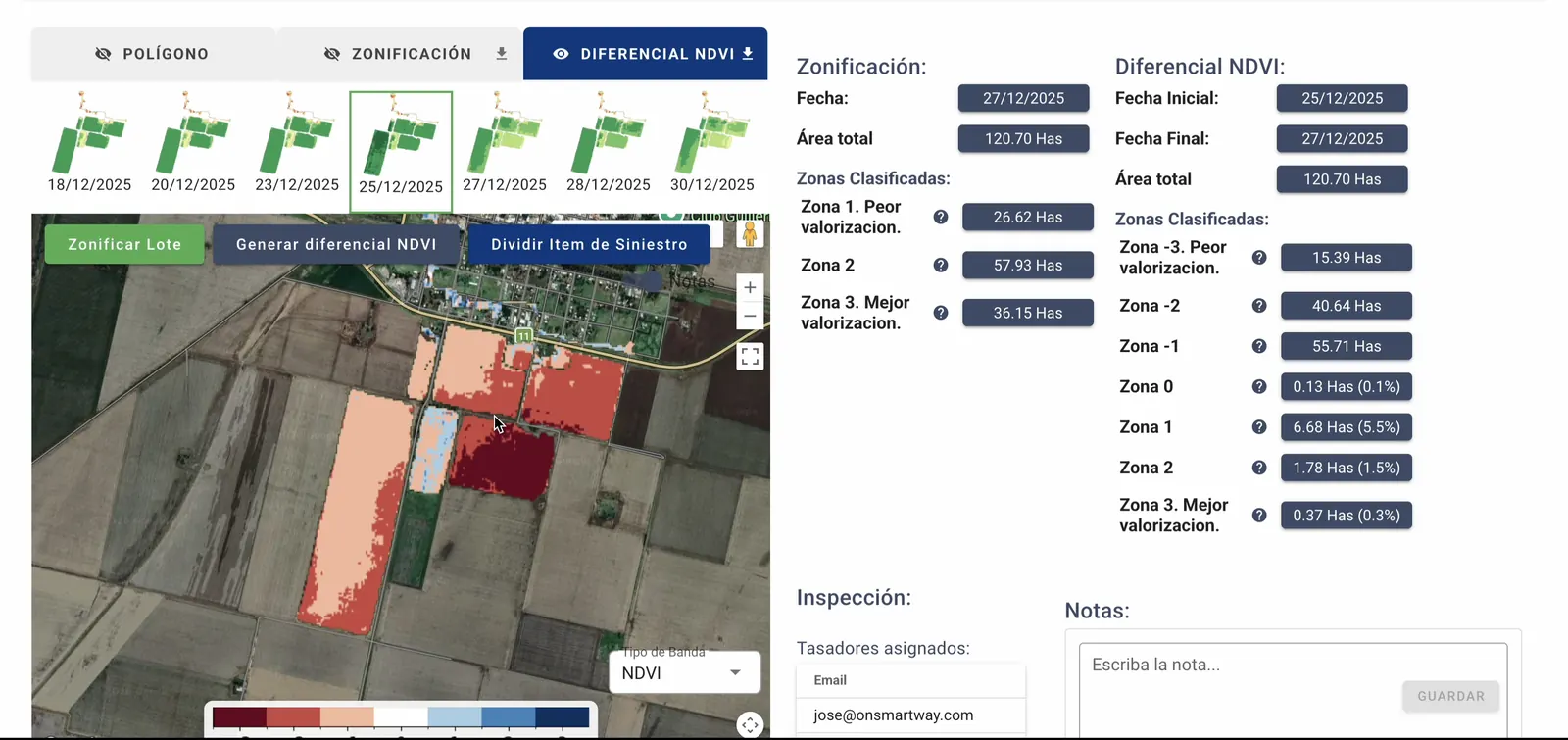Select the 18/12/2025 image thumbnail
The width and height of the screenshot is (1568, 740).
tap(89, 142)
